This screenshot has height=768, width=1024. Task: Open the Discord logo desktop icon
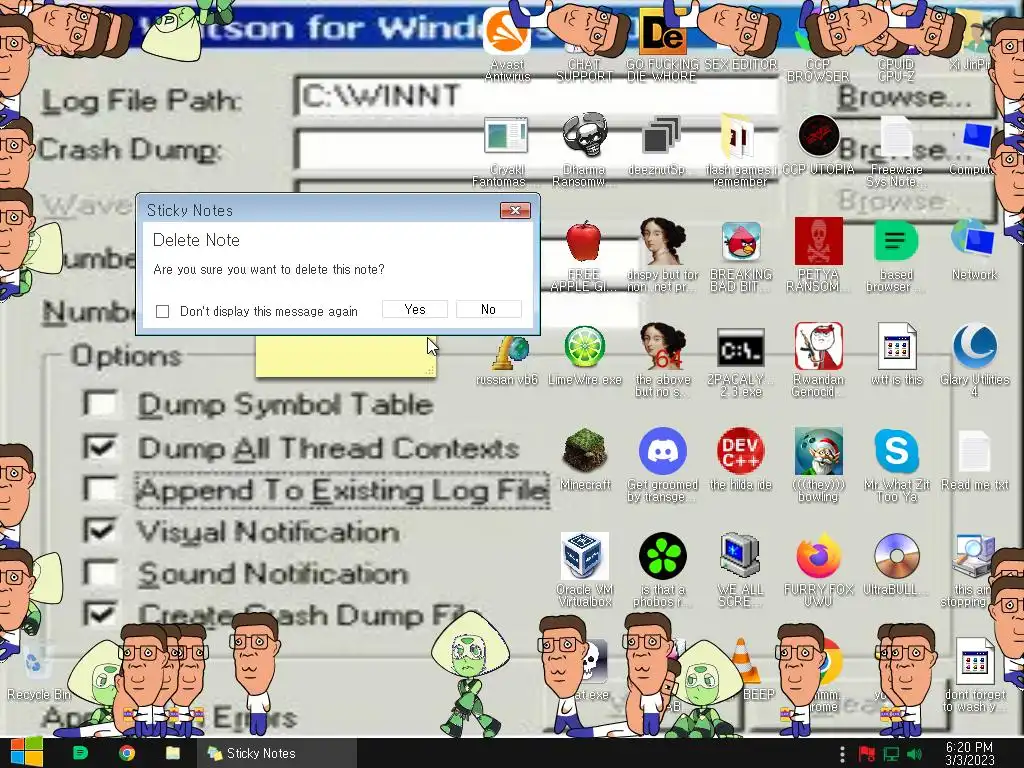coord(662,451)
